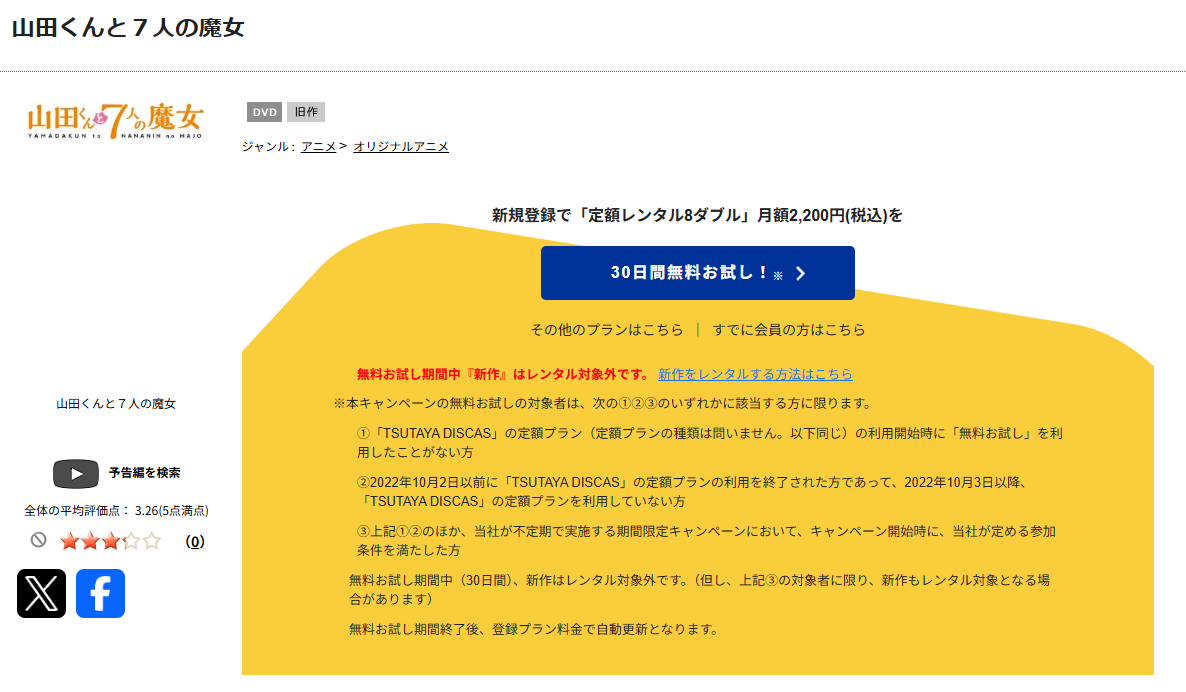This screenshot has width=1186, height=692.
Task: Click the red notice 無料お試し期間中『新作』はレンタル対象外です。
Action: (x=503, y=374)
